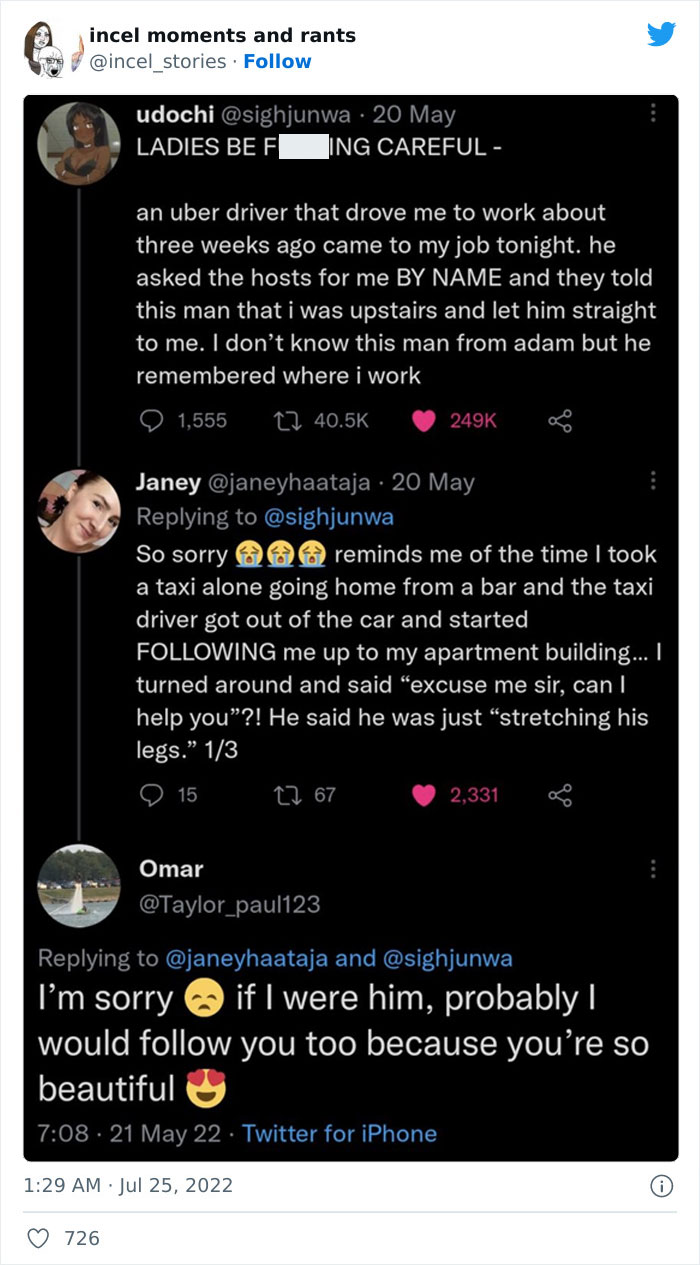This screenshot has width=700, height=1265.
Task: Open the reply icon on udochi's tweet
Action: [150, 421]
